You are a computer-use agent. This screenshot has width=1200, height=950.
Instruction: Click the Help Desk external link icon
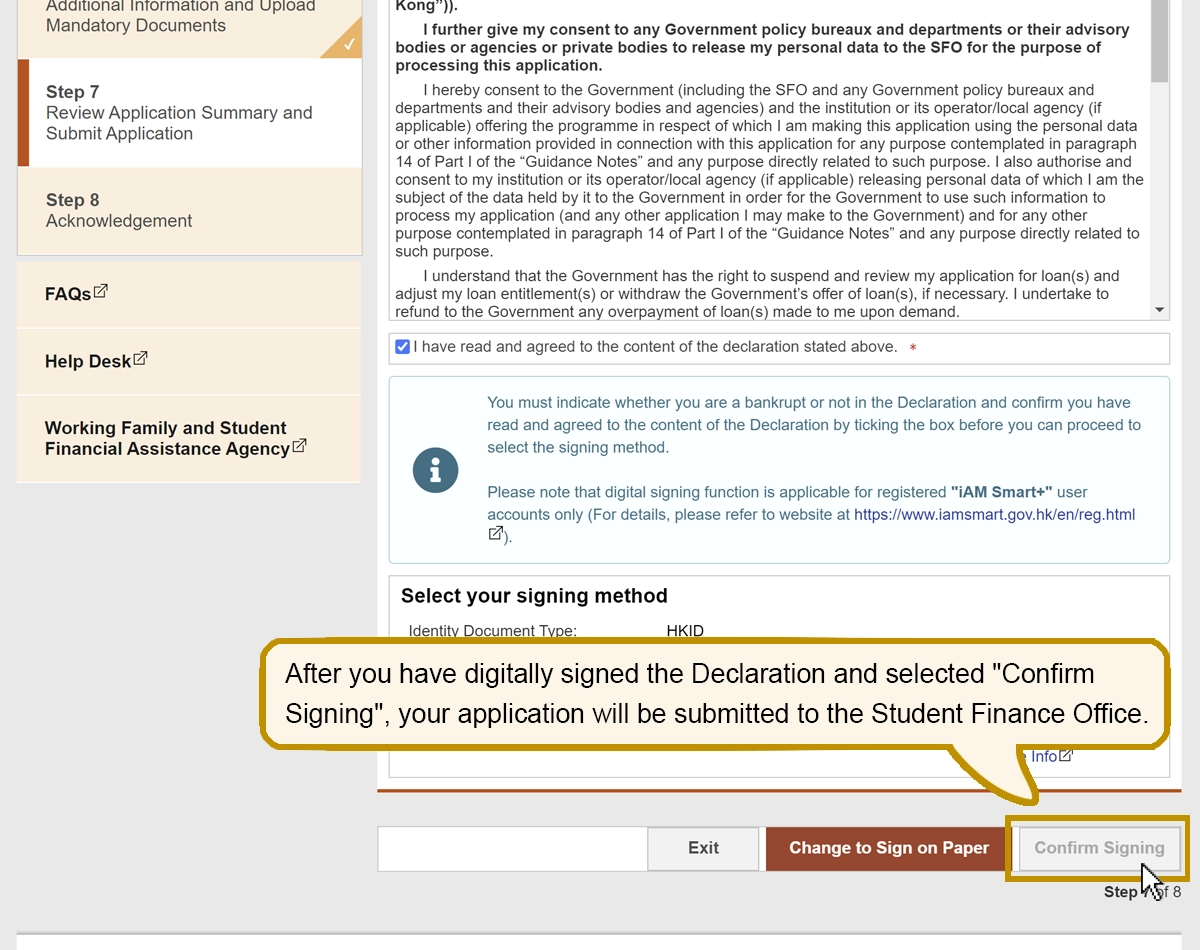[140, 358]
